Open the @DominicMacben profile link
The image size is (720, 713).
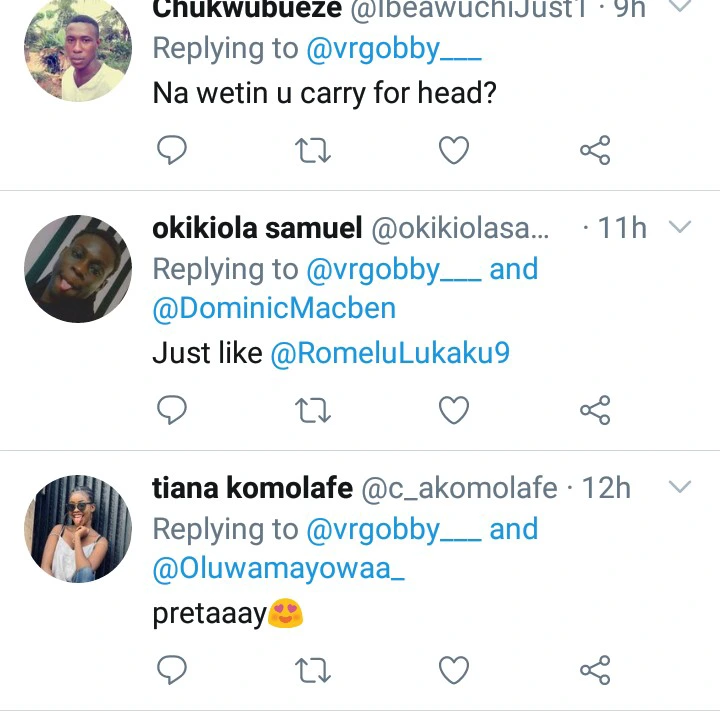coord(274,308)
